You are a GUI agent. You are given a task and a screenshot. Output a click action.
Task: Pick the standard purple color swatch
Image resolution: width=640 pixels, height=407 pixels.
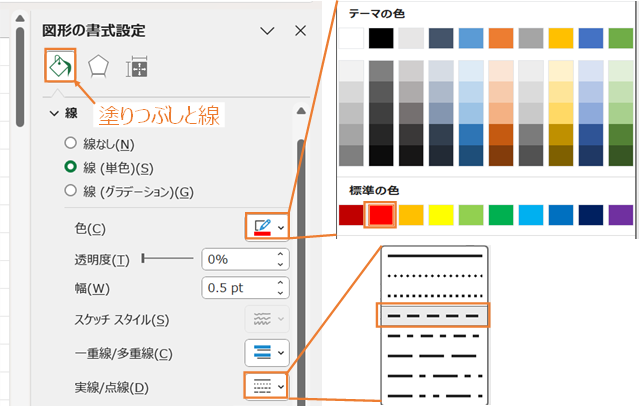tap(621, 215)
